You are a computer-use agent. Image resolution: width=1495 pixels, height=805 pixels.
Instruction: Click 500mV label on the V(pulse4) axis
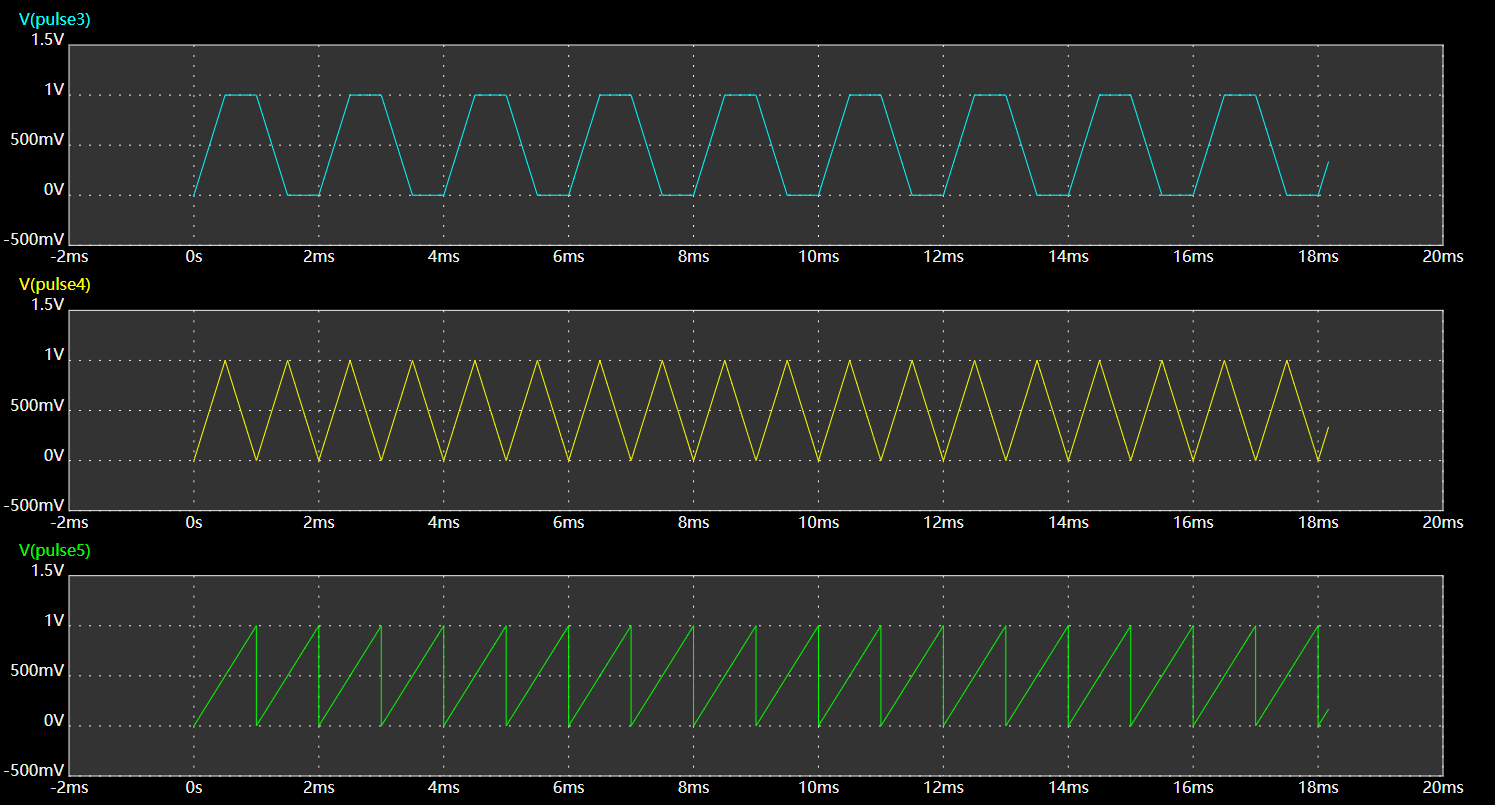(x=37, y=406)
